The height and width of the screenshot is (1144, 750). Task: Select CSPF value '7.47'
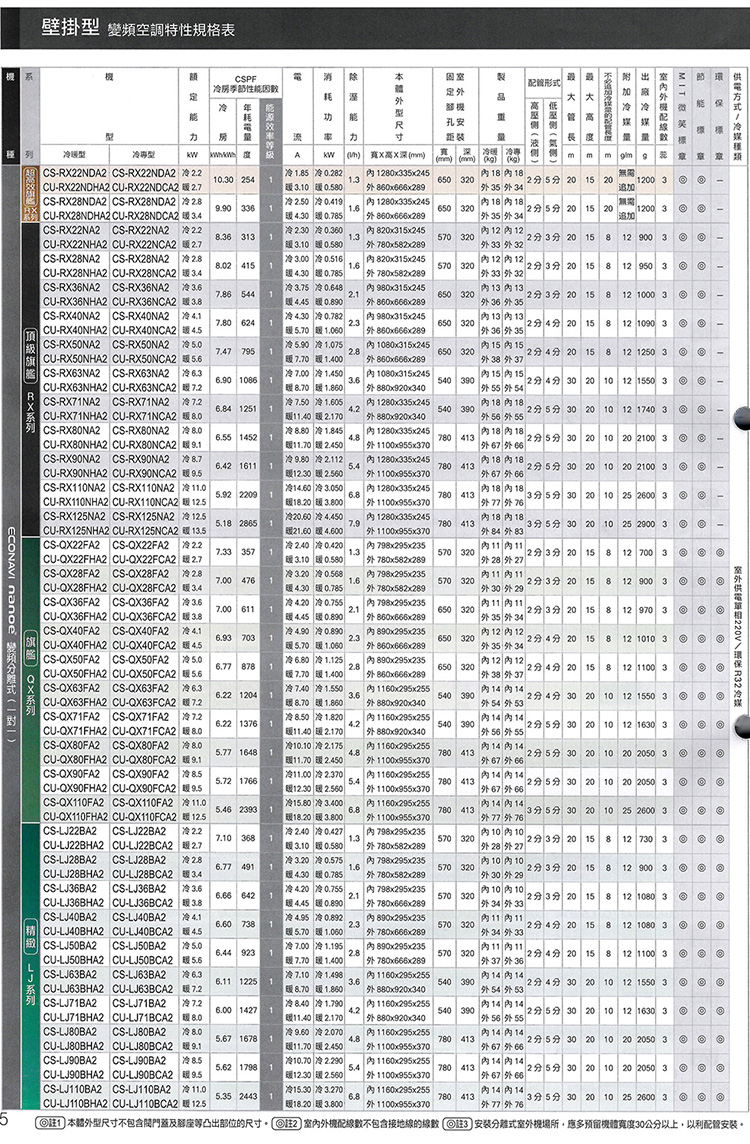(x=223, y=352)
